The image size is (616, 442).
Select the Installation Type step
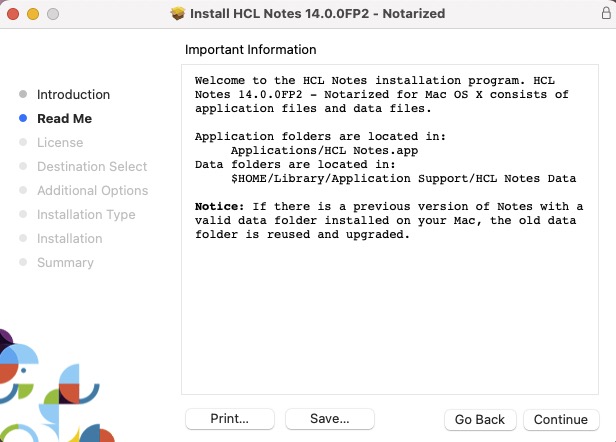click(x=86, y=214)
